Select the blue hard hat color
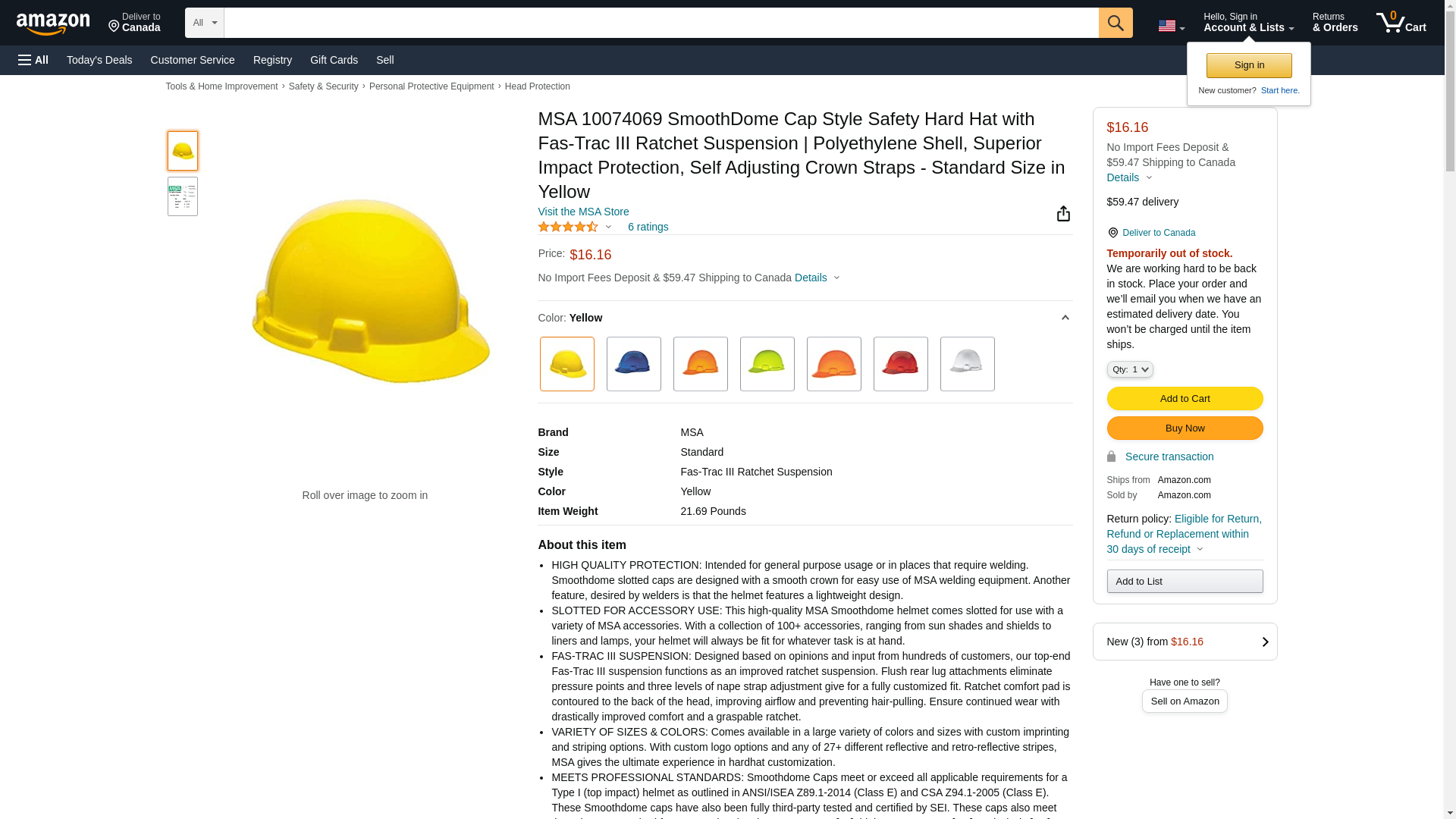1456x819 pixels. (633, 364)
